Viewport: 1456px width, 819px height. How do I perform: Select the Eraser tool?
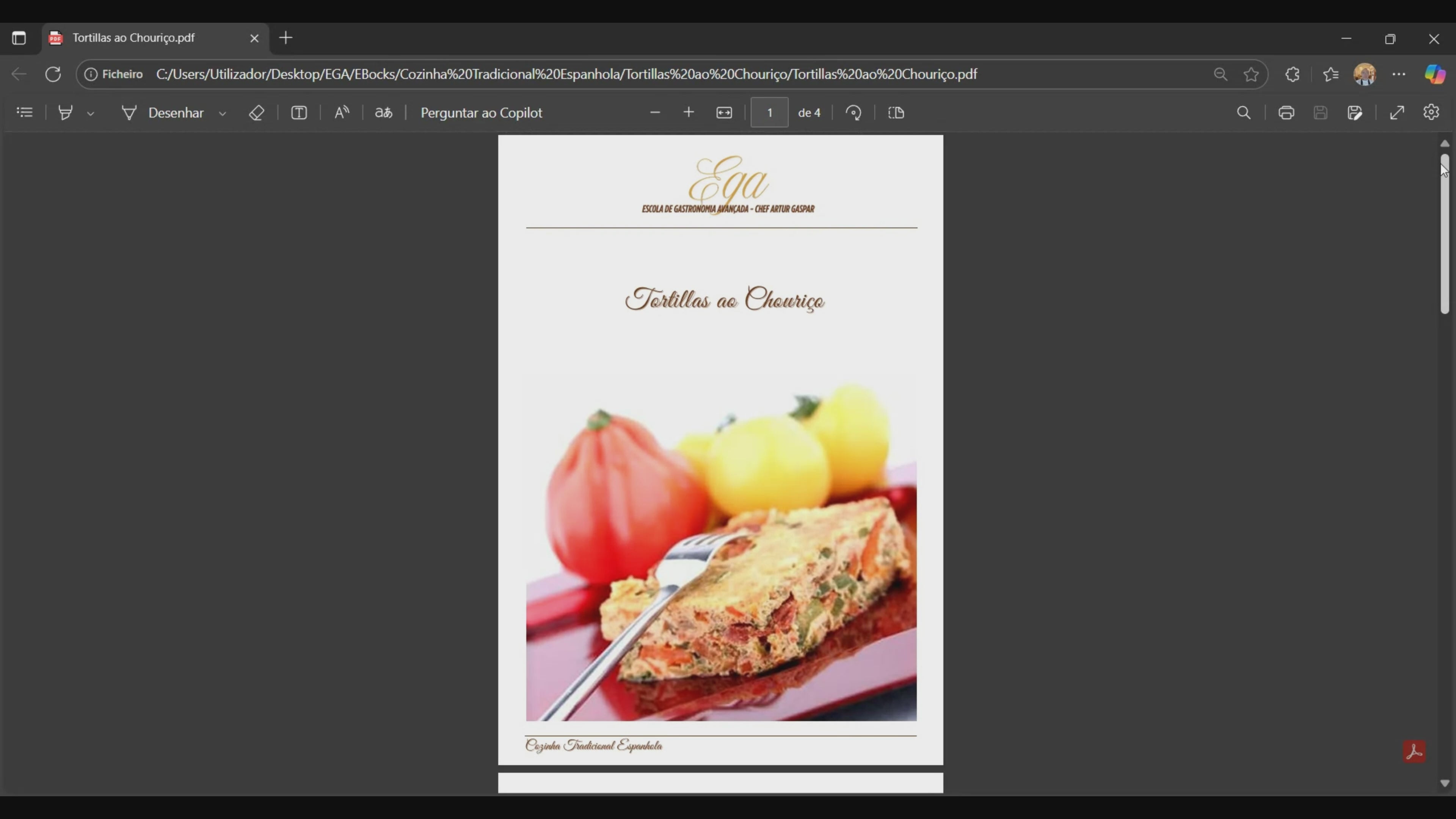pos(257,113)
